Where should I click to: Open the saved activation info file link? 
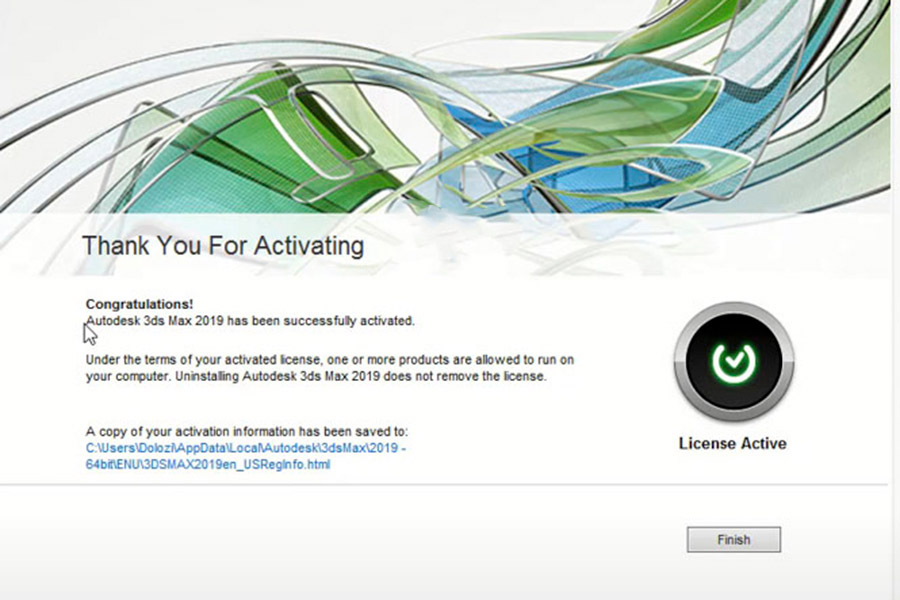[246, 456]
